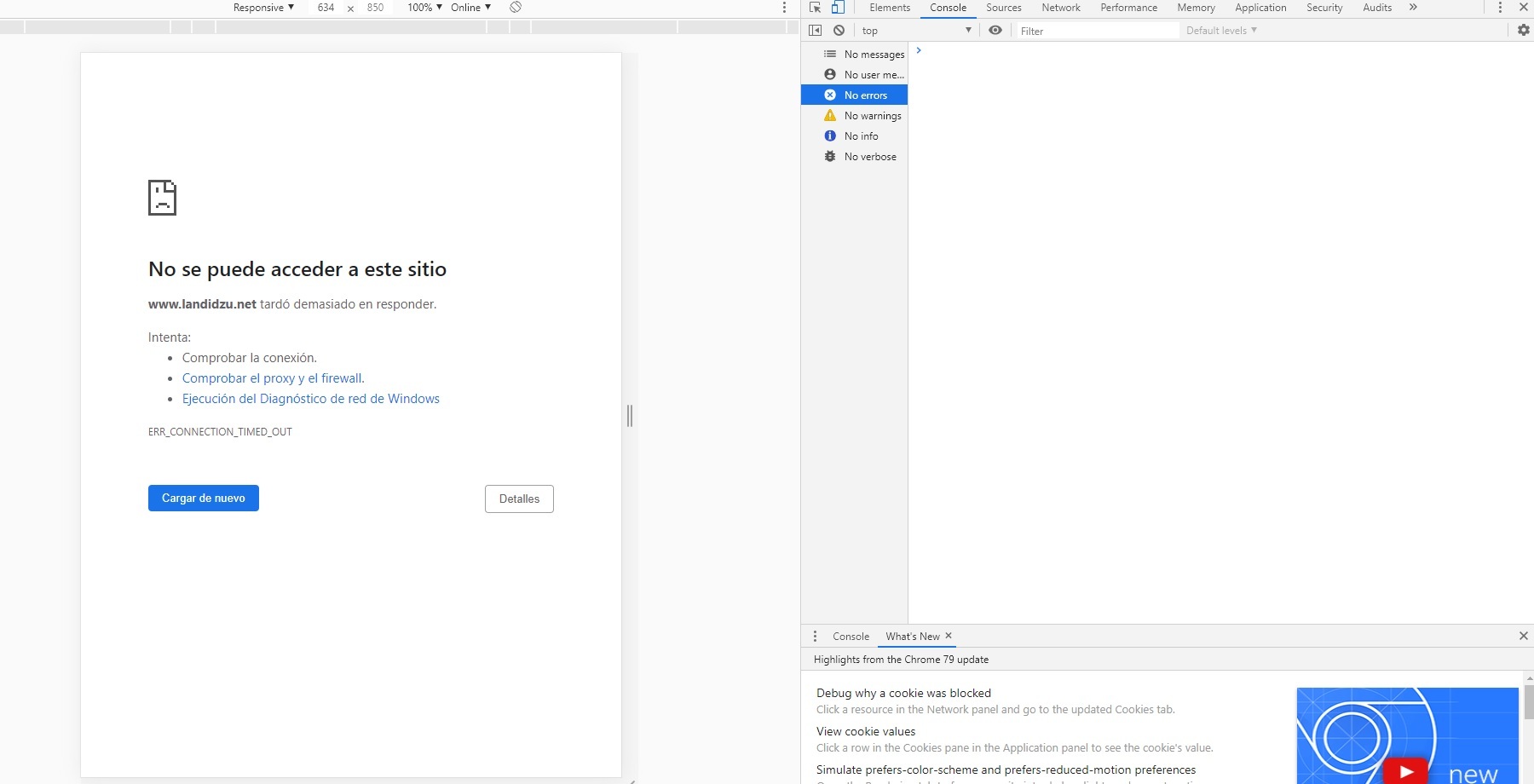1534x784 pixels.
Task: Clear the console with the clear icon
Action: click(x=839, y=31)
